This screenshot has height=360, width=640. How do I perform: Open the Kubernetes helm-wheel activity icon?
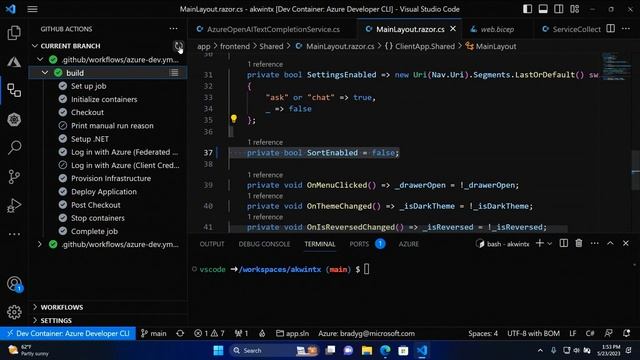click(14, 119)
